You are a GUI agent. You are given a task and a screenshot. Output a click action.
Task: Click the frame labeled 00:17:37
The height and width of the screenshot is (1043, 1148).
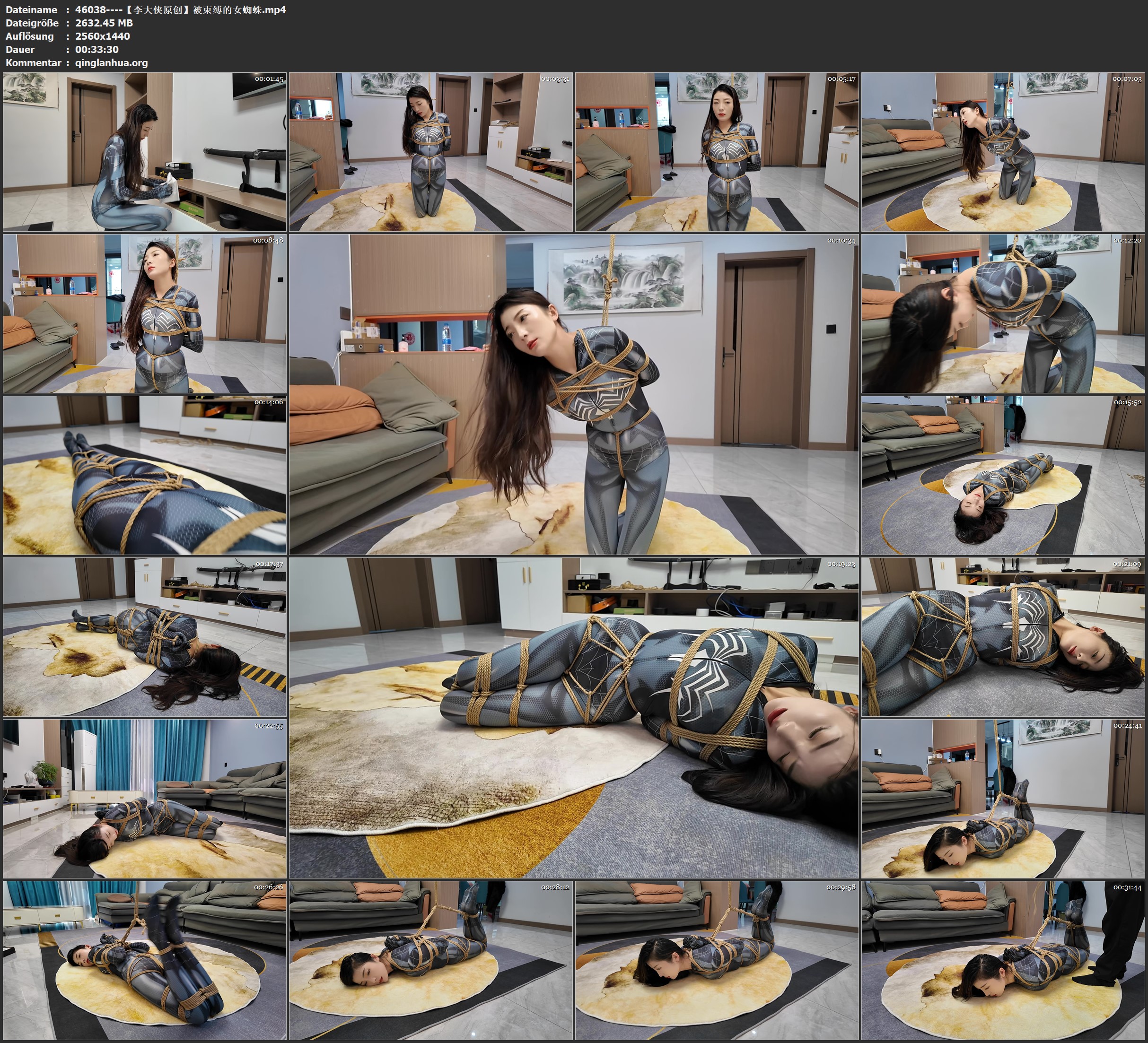click(145, 637)
